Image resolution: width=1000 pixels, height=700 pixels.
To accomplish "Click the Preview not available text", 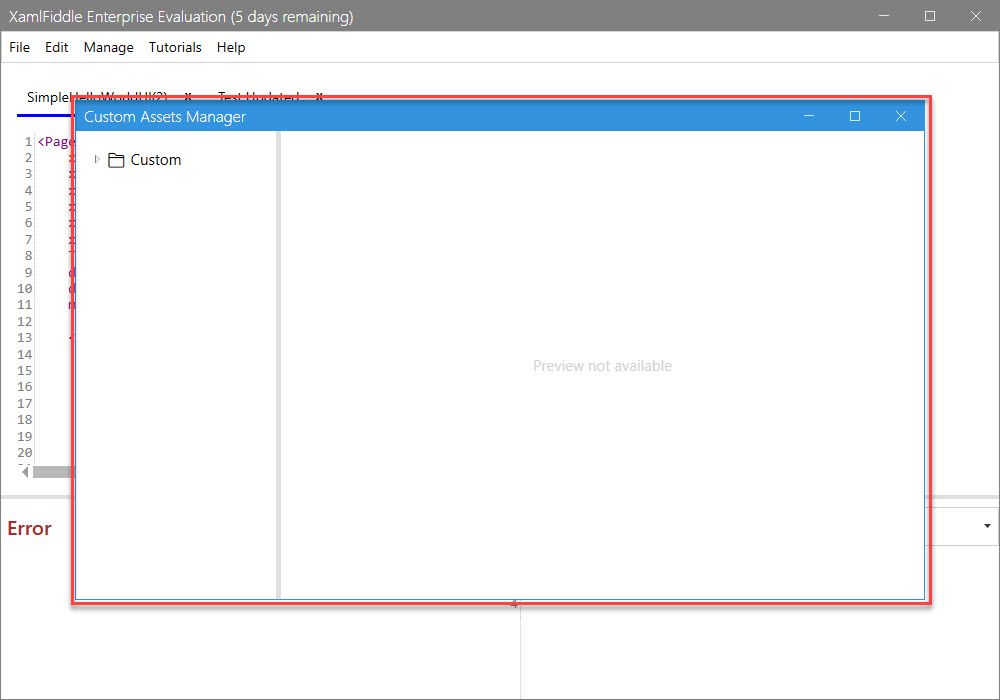I will (x=602, y=366).
